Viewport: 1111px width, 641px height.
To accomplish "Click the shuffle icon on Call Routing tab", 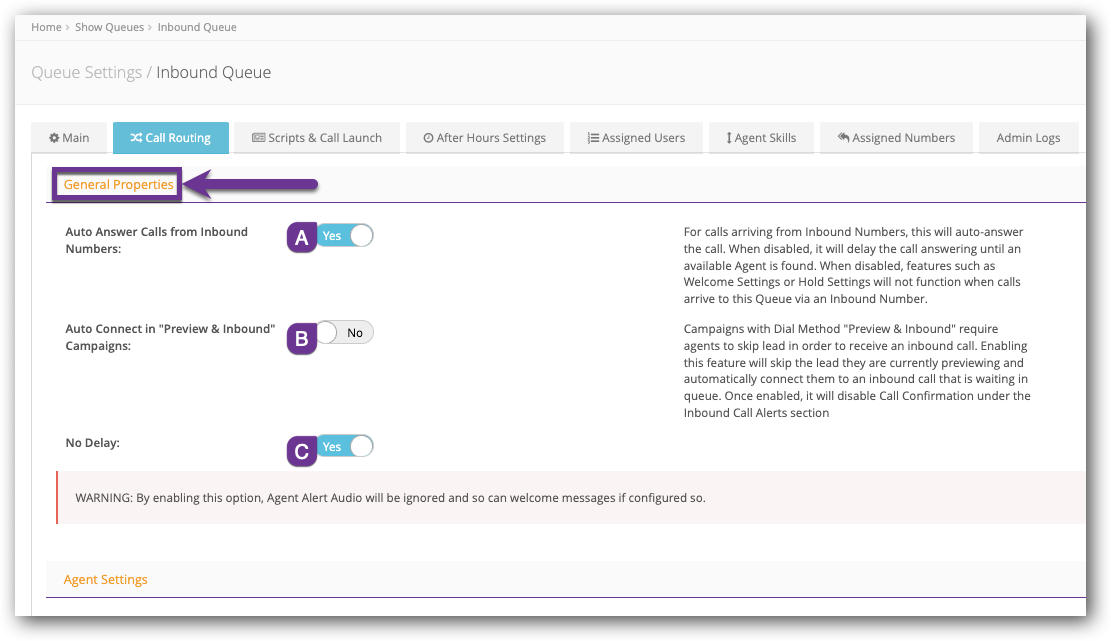I will [136, 138].
